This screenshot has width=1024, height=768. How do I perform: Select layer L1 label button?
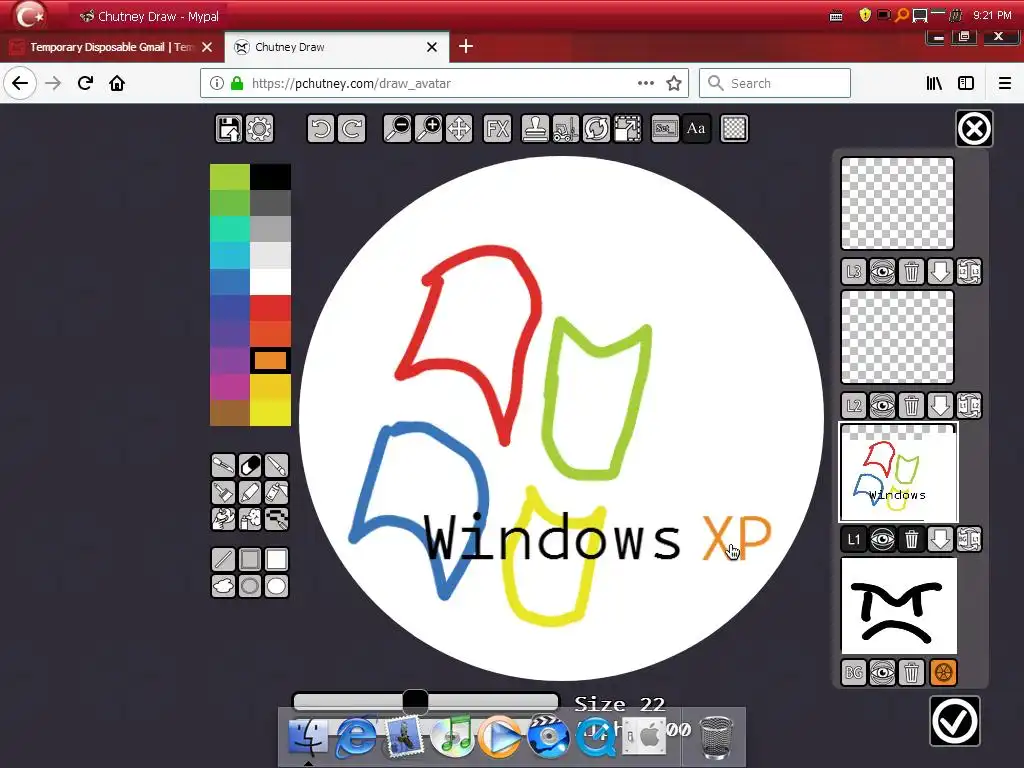coord(854,539)
